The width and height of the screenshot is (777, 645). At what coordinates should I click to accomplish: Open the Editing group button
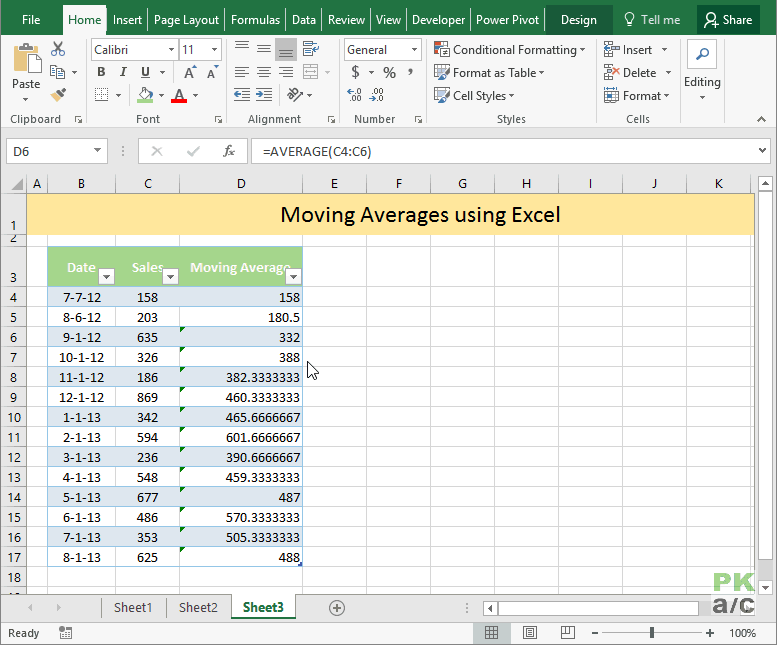click(702, 71)
